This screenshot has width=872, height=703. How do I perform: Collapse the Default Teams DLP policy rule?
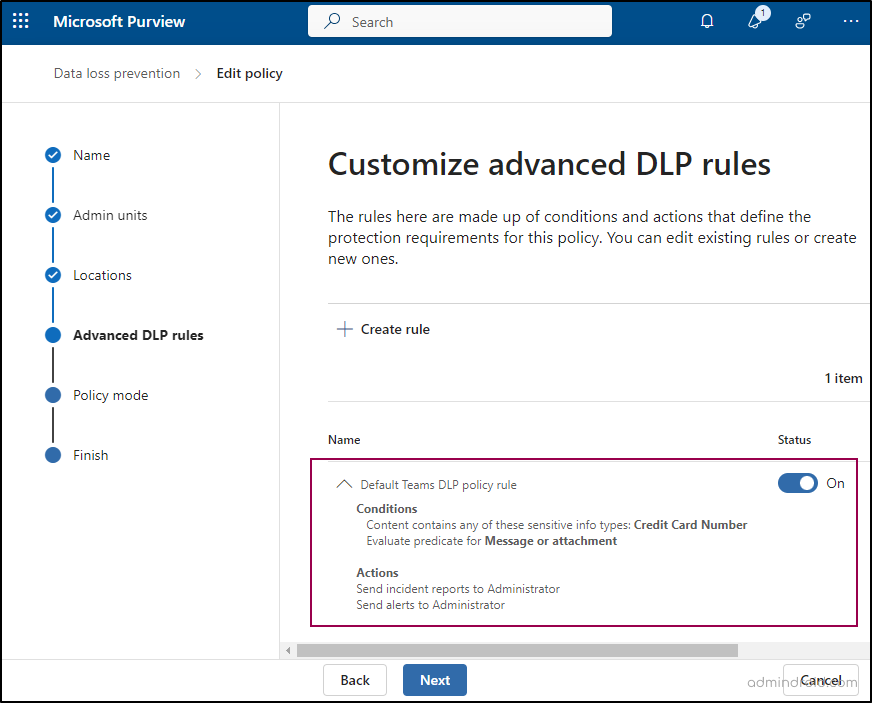(344, 484)
